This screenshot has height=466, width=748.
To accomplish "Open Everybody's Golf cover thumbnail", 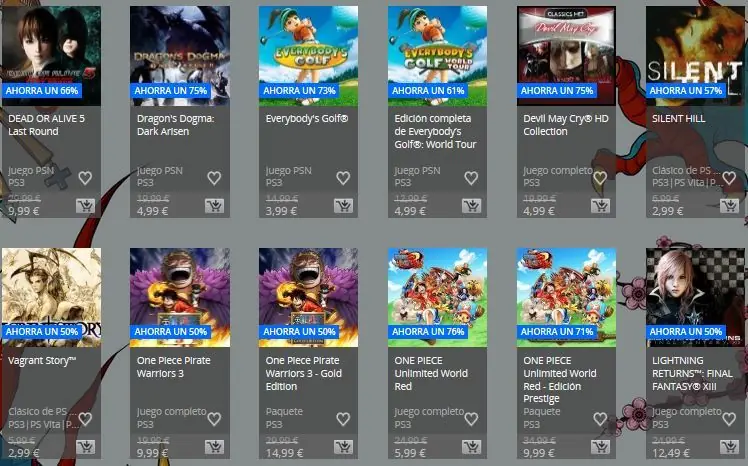I will coord(308,56).
